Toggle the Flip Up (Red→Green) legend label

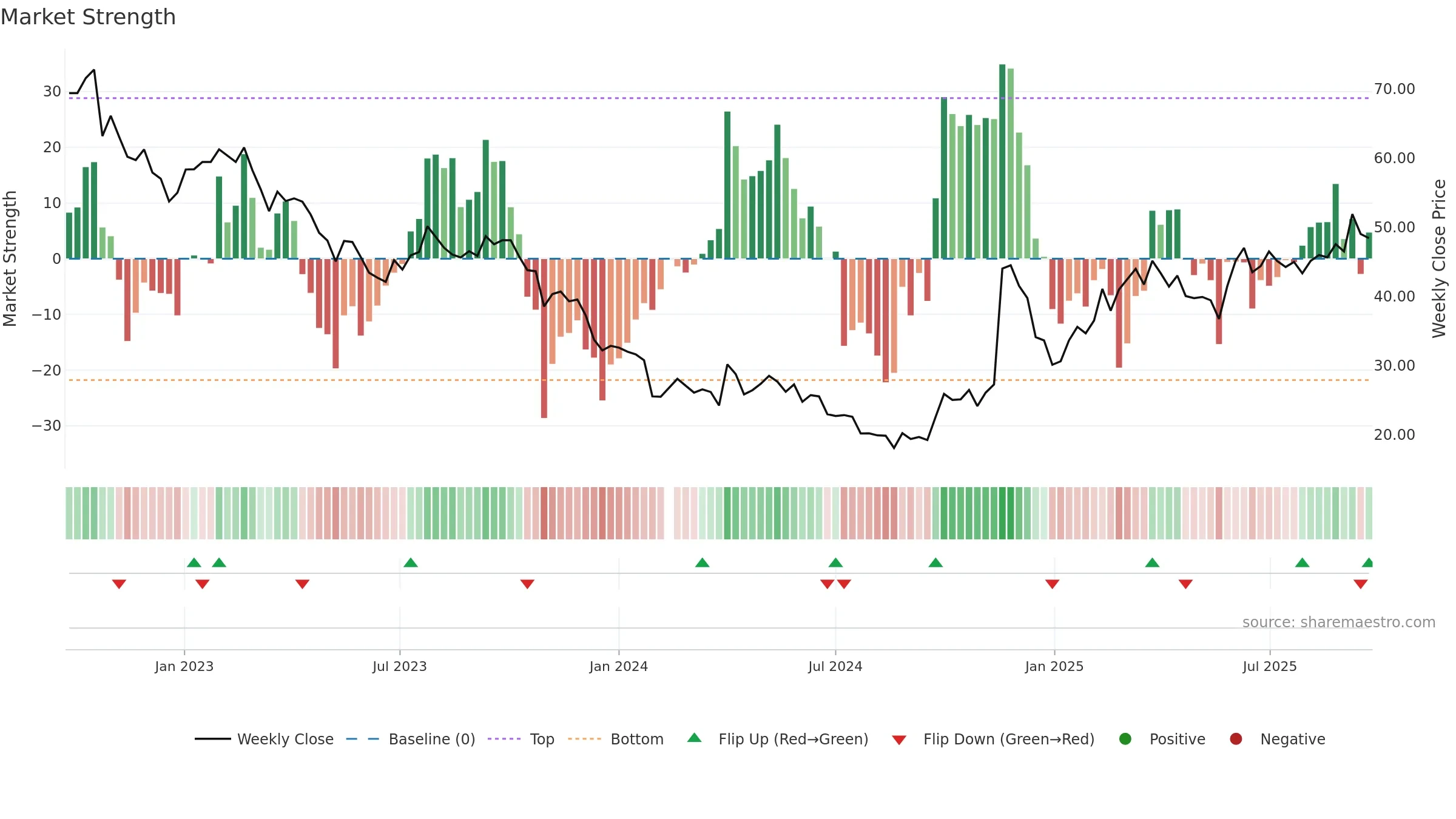(x=794, y=739)
